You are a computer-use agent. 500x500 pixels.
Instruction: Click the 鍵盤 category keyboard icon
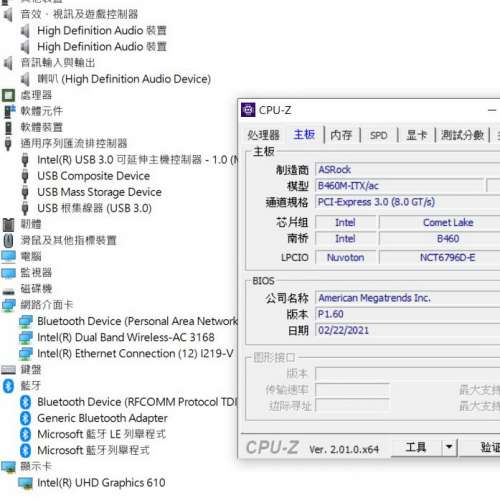point(8,370)
